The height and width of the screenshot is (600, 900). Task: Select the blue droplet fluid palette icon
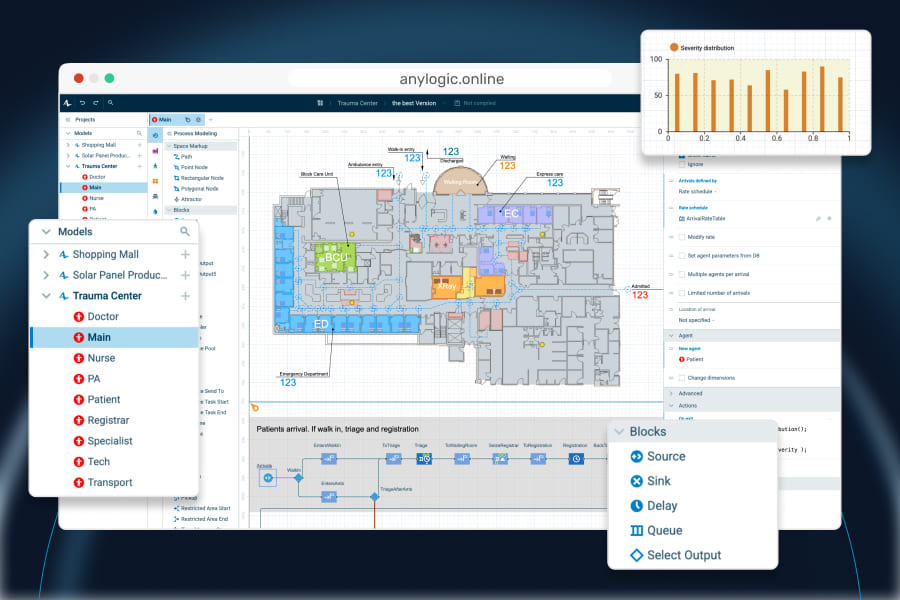tap(155, 212)
